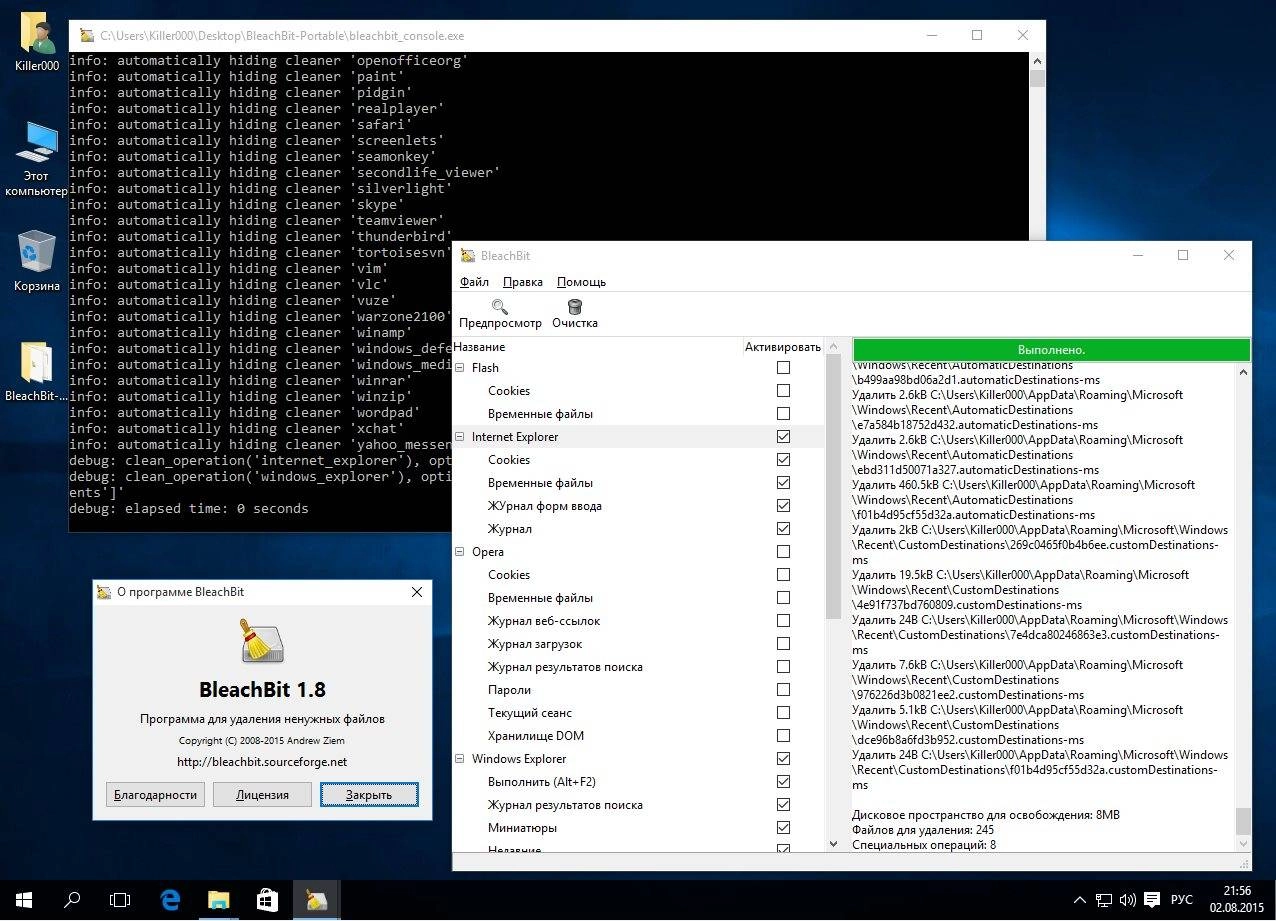Collapse the Opera tree group

[461, 552]
